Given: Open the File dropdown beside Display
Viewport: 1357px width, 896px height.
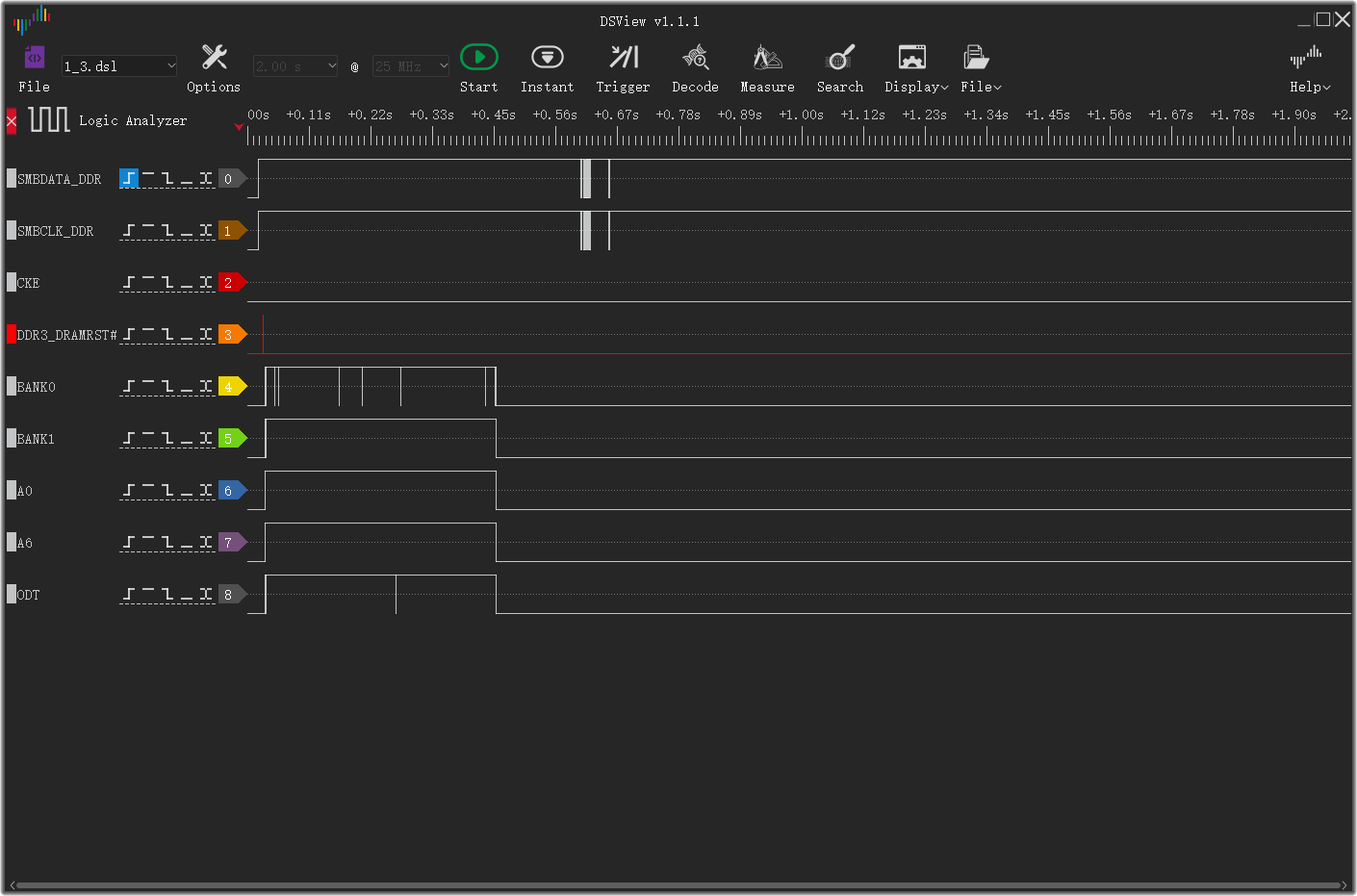Looking at the screenshot, I should pyautogui.click(x=980, y=86).
